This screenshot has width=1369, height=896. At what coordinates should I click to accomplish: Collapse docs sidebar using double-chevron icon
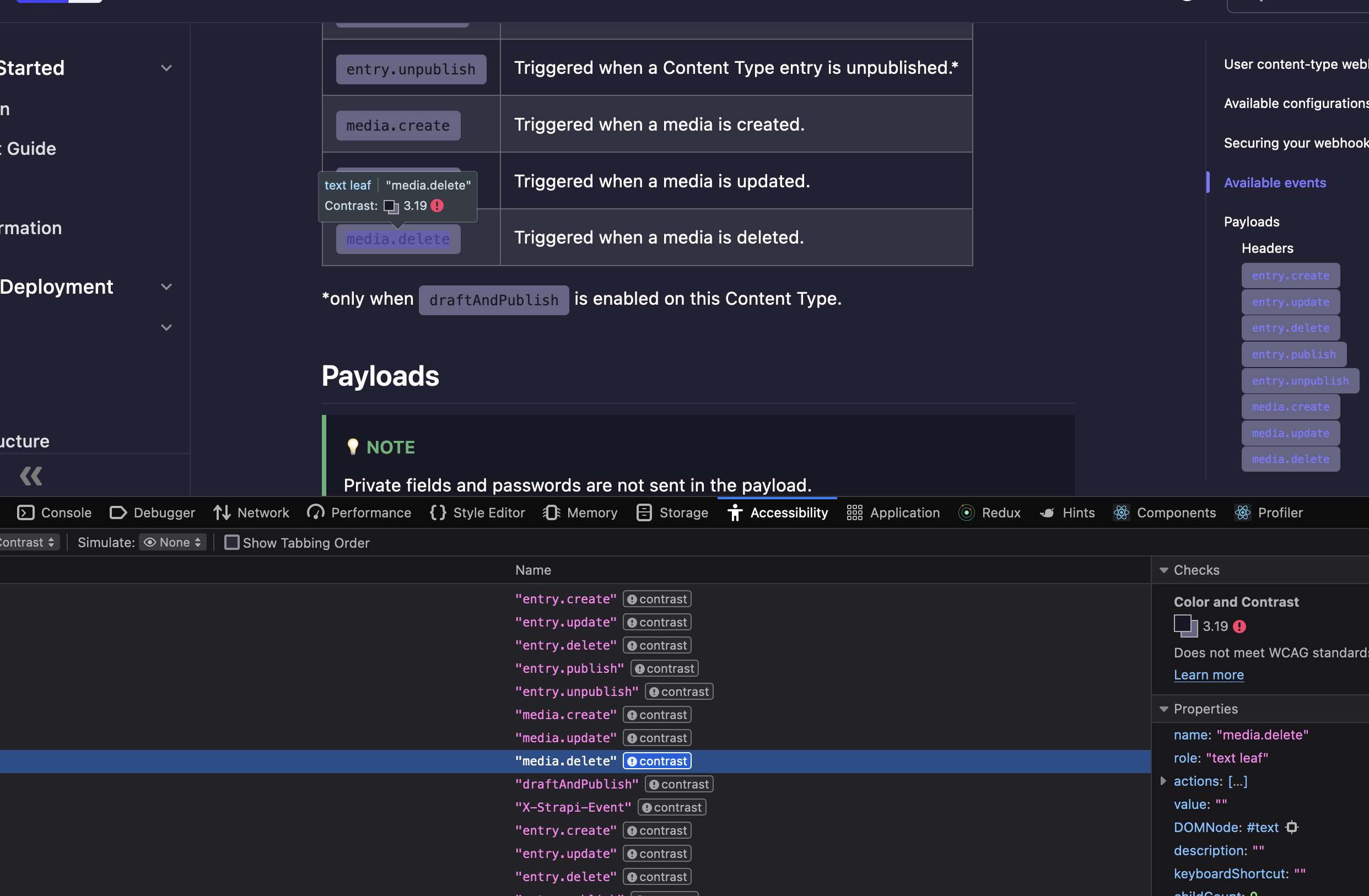coord(30,475)
